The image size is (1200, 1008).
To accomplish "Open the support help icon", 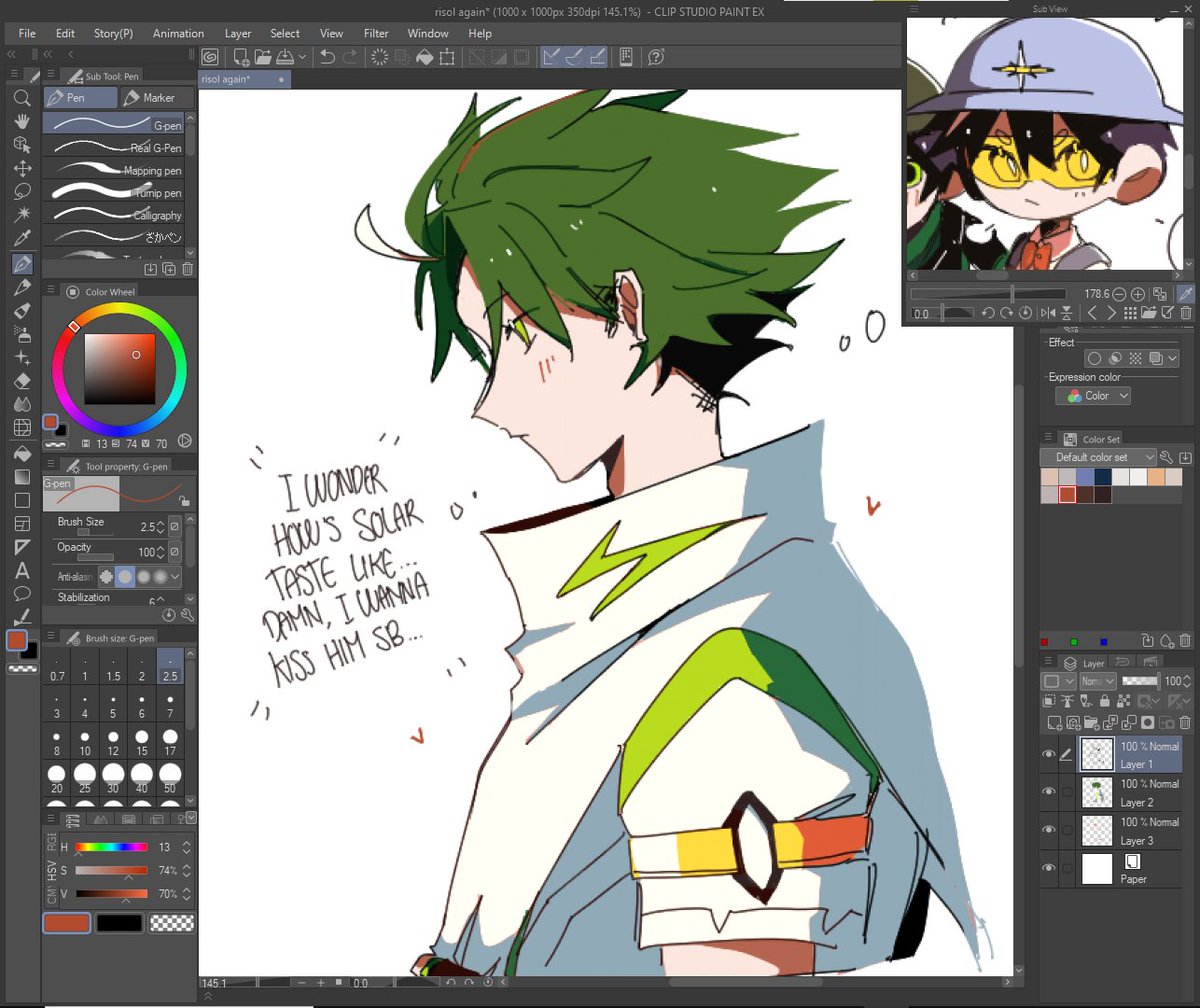I will [x=656, y=57].
